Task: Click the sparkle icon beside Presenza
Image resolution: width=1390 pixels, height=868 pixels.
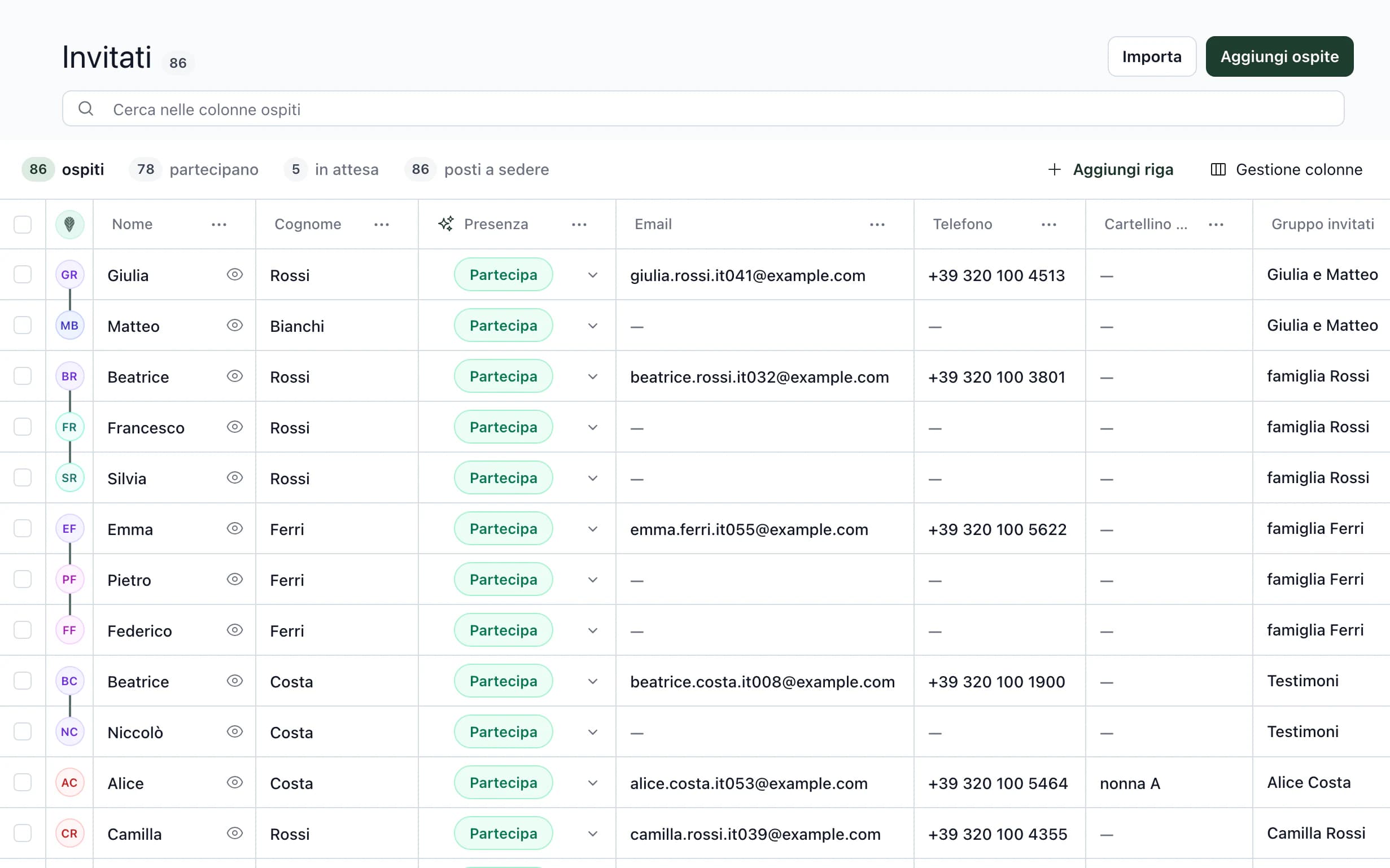Action: click(x=446, y=224)
